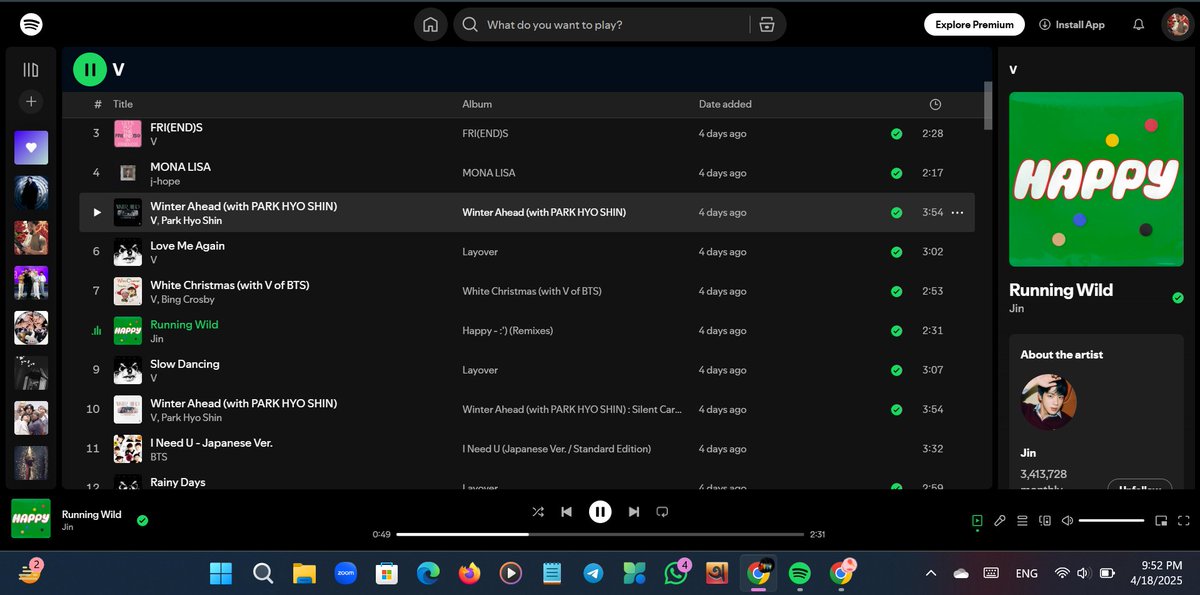Show hidden tray icons chevron
This screenshot has height=595, width=1200.
click(931, 573)
